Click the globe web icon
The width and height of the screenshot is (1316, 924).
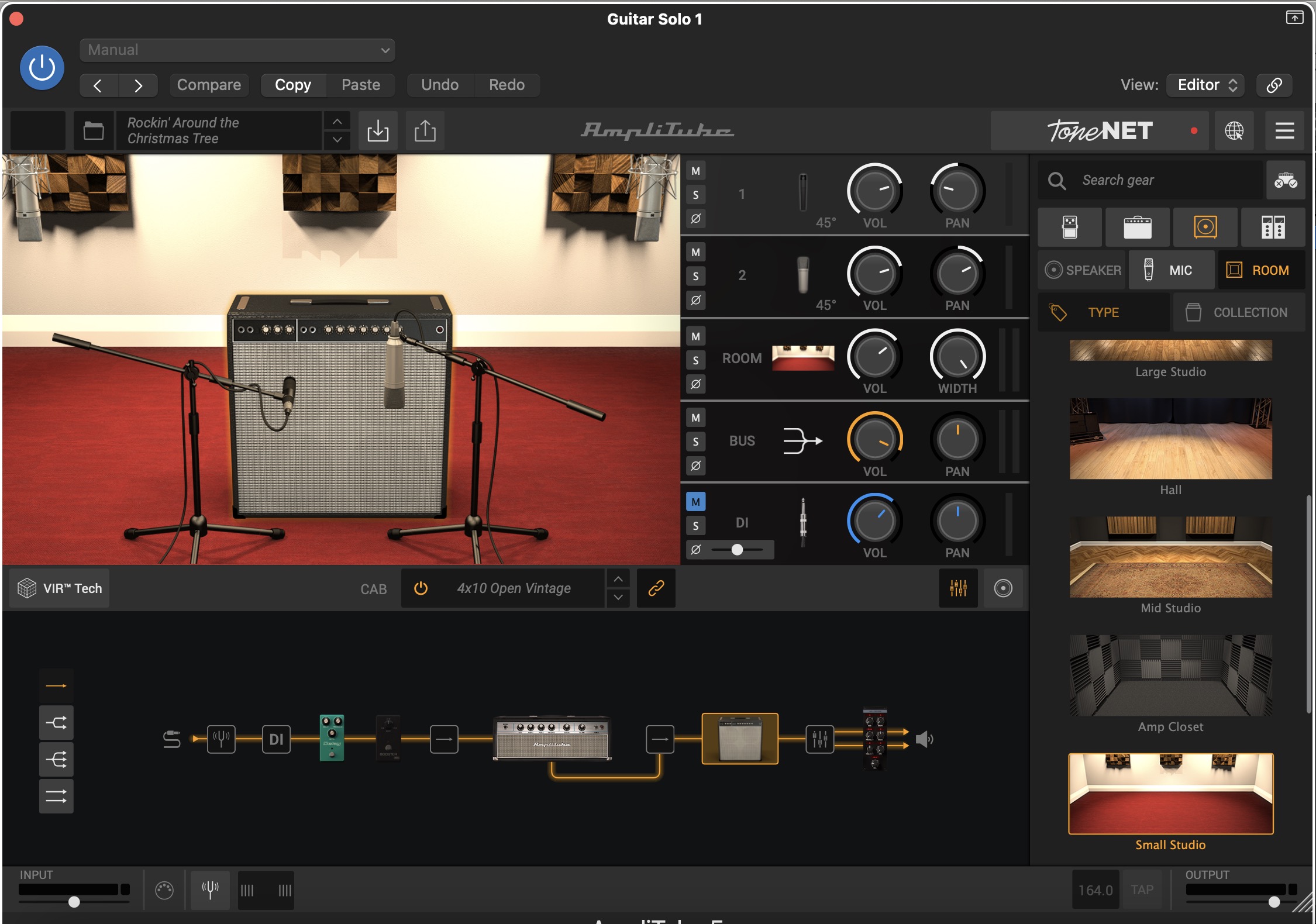tap(1234, 130)
